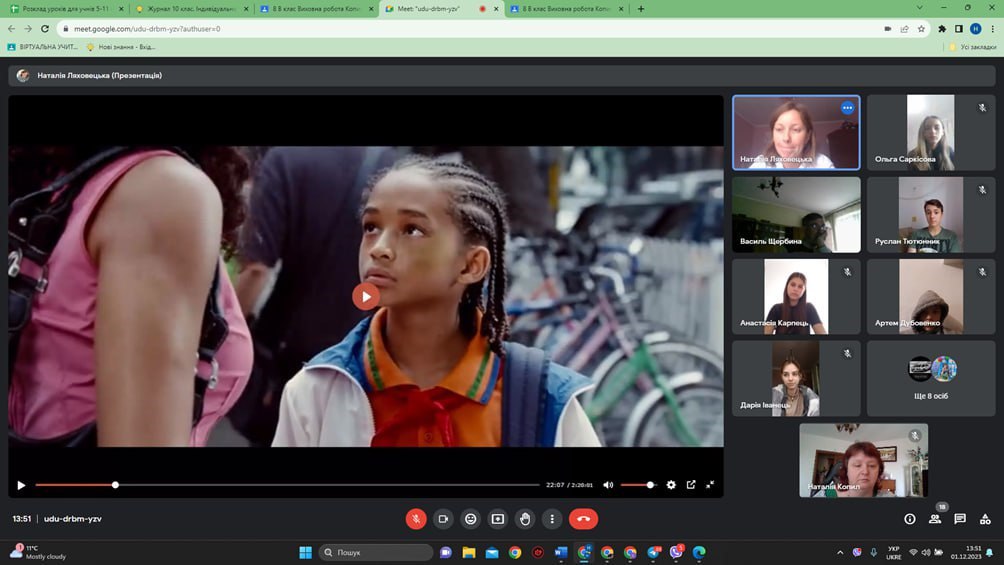Screen dimensions: 1004x565
Task: Open 'ВІРТУАЛЬНА УЧИТ...' bookmark
Action: point(42,47)
